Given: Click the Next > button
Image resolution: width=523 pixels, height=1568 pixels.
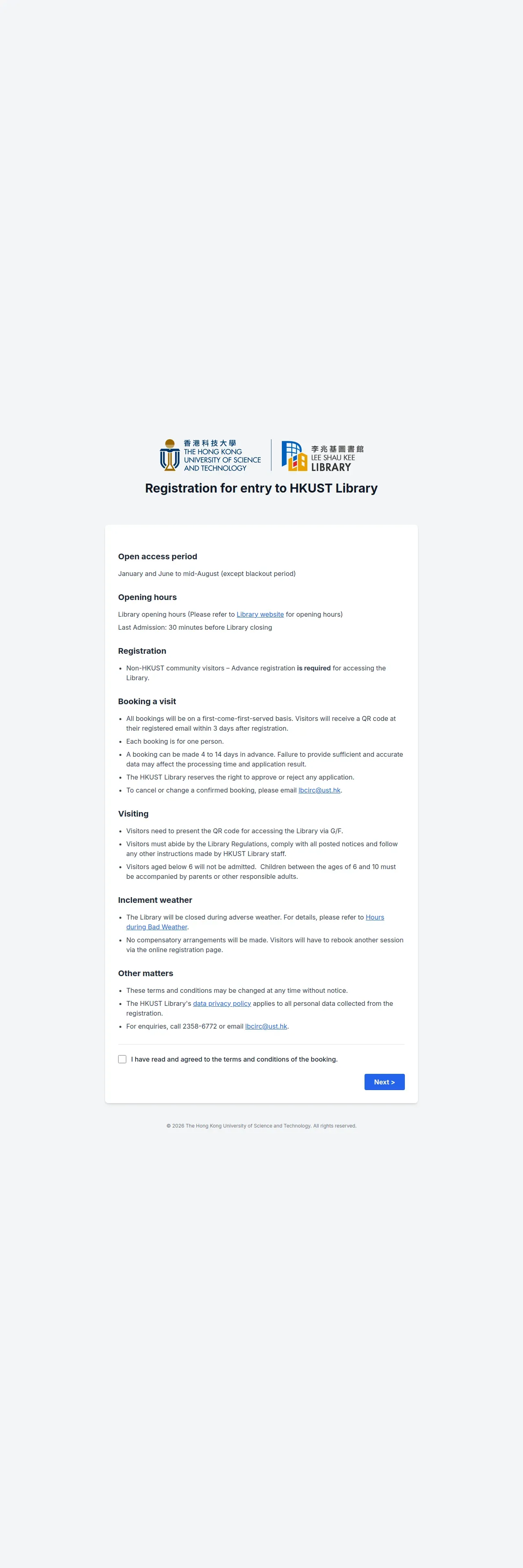Looking at the screenshot, I should pyautogui.click(x=384, y=1082).
